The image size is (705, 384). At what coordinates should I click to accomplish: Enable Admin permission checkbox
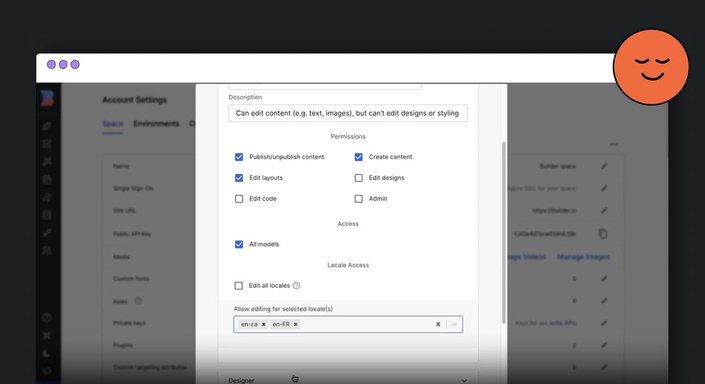click(358, 198)
